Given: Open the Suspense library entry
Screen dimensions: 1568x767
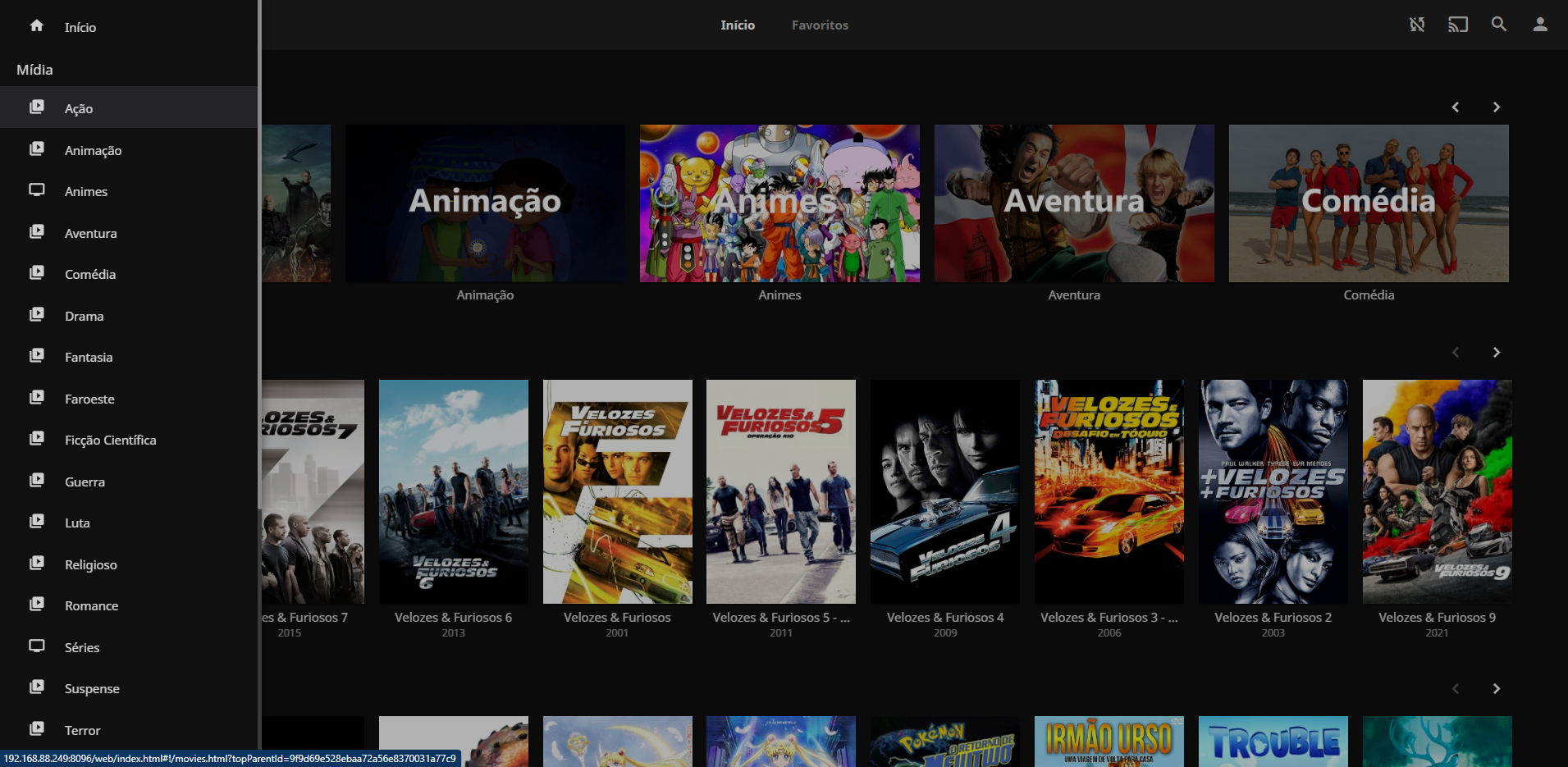Looking at the screenshot, I should 129,688.
